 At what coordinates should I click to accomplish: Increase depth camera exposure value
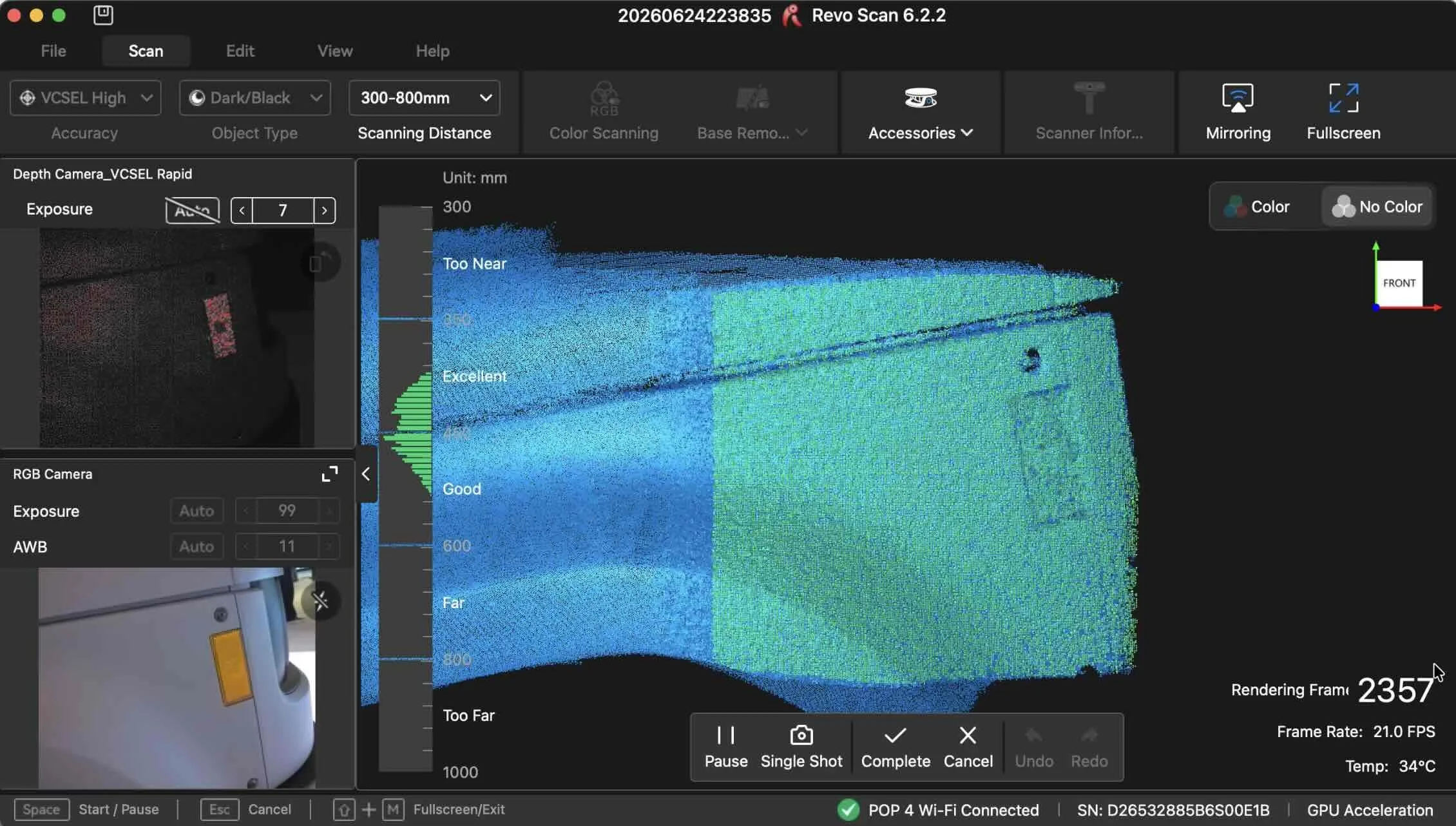pos(324,211)
